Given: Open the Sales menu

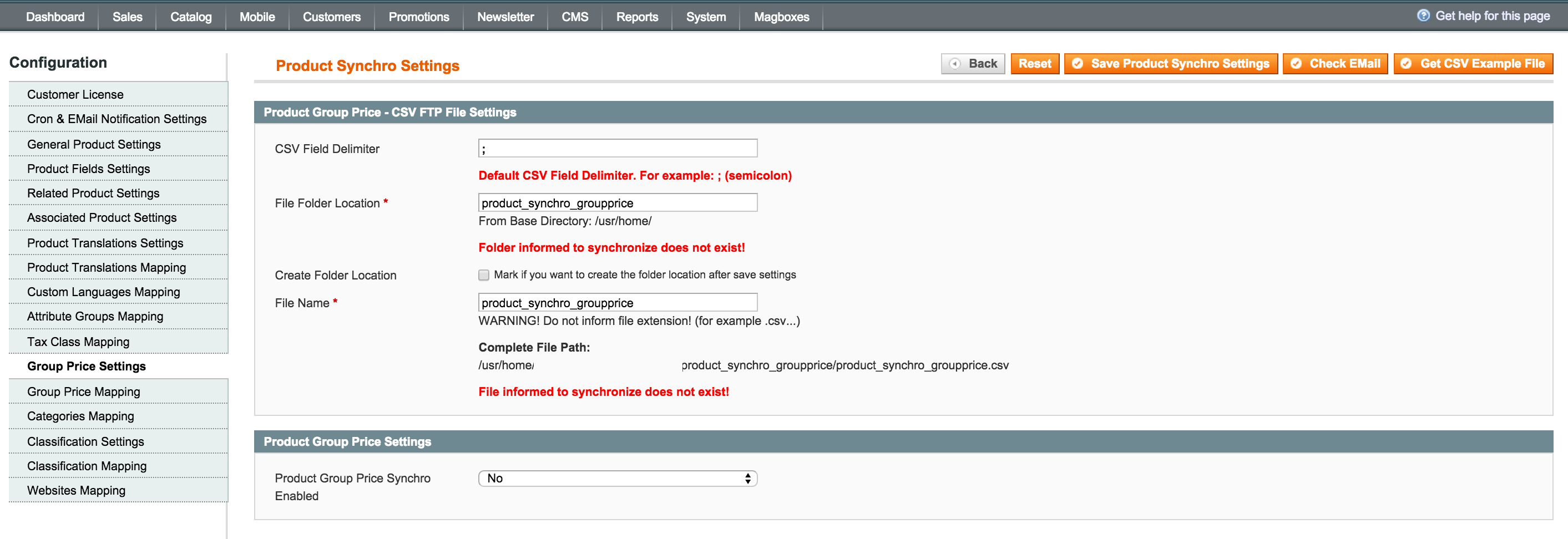Looking at the screenshot, I should point(127,17).
